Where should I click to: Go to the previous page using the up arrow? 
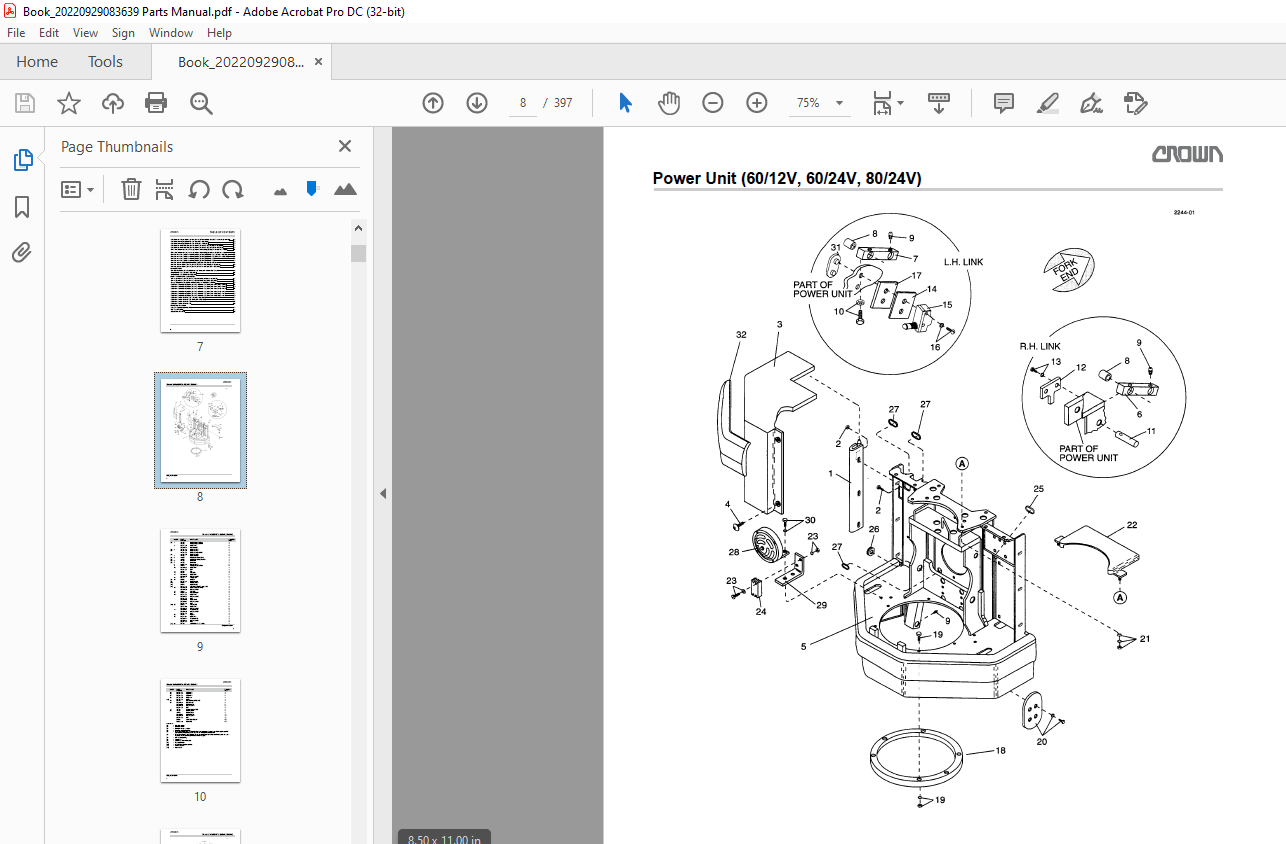433,103
